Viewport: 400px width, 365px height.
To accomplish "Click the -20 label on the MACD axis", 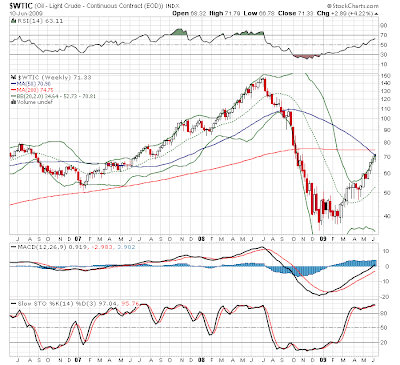I will point(384,297).
